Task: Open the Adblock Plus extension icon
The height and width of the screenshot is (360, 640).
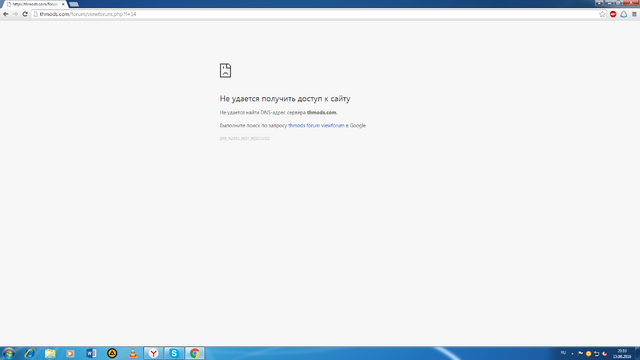Action: [x=613, y=14]
